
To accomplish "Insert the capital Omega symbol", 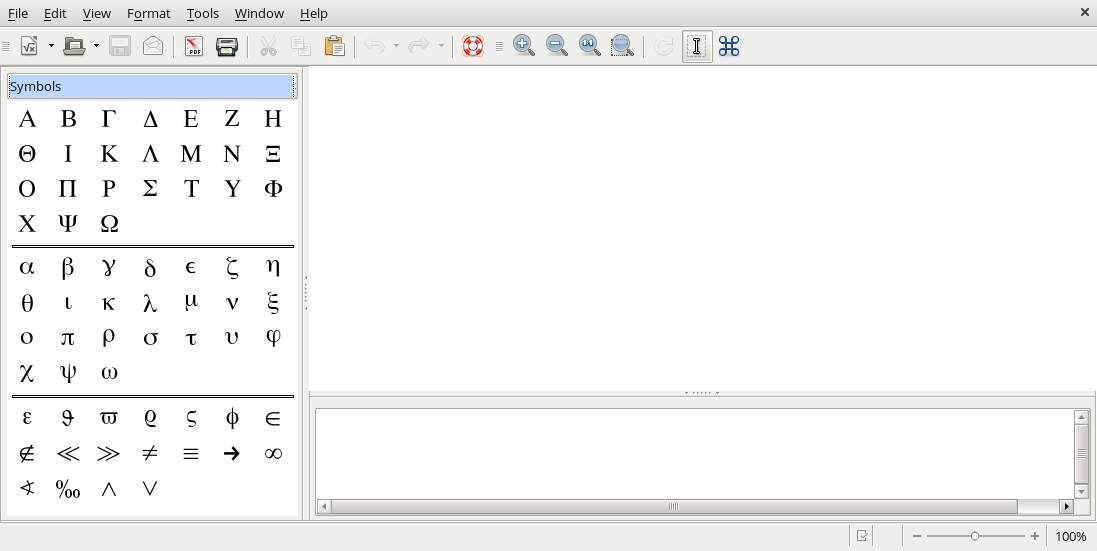I will click(x=109, y=224).
